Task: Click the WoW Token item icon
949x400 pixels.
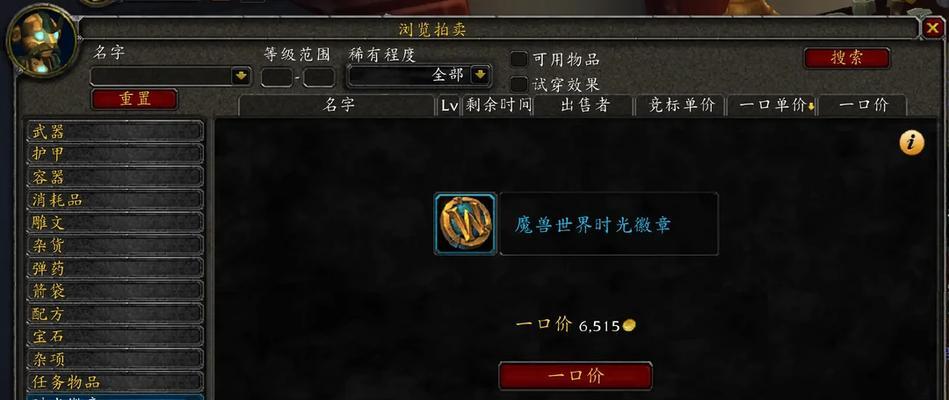Action: point(465,223)
